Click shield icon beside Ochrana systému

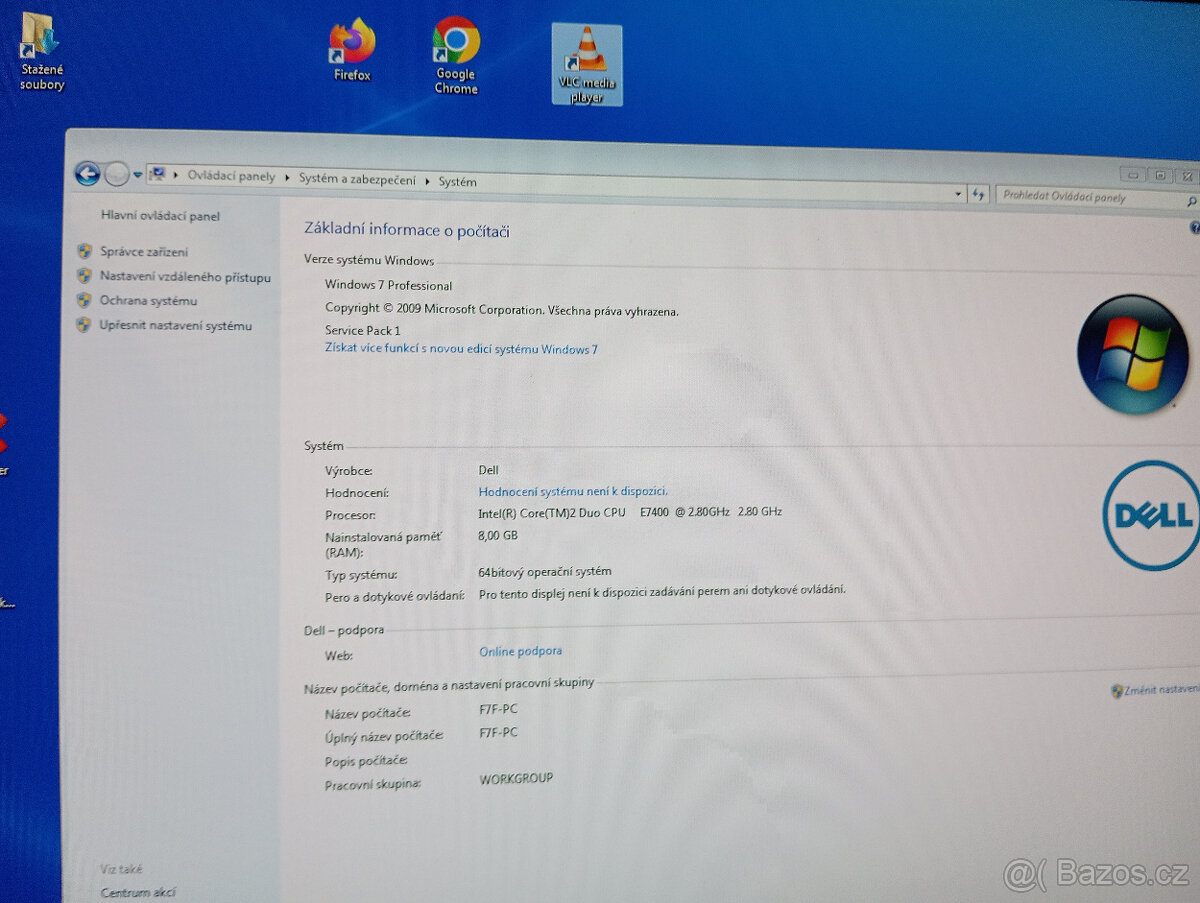[84, 300]
